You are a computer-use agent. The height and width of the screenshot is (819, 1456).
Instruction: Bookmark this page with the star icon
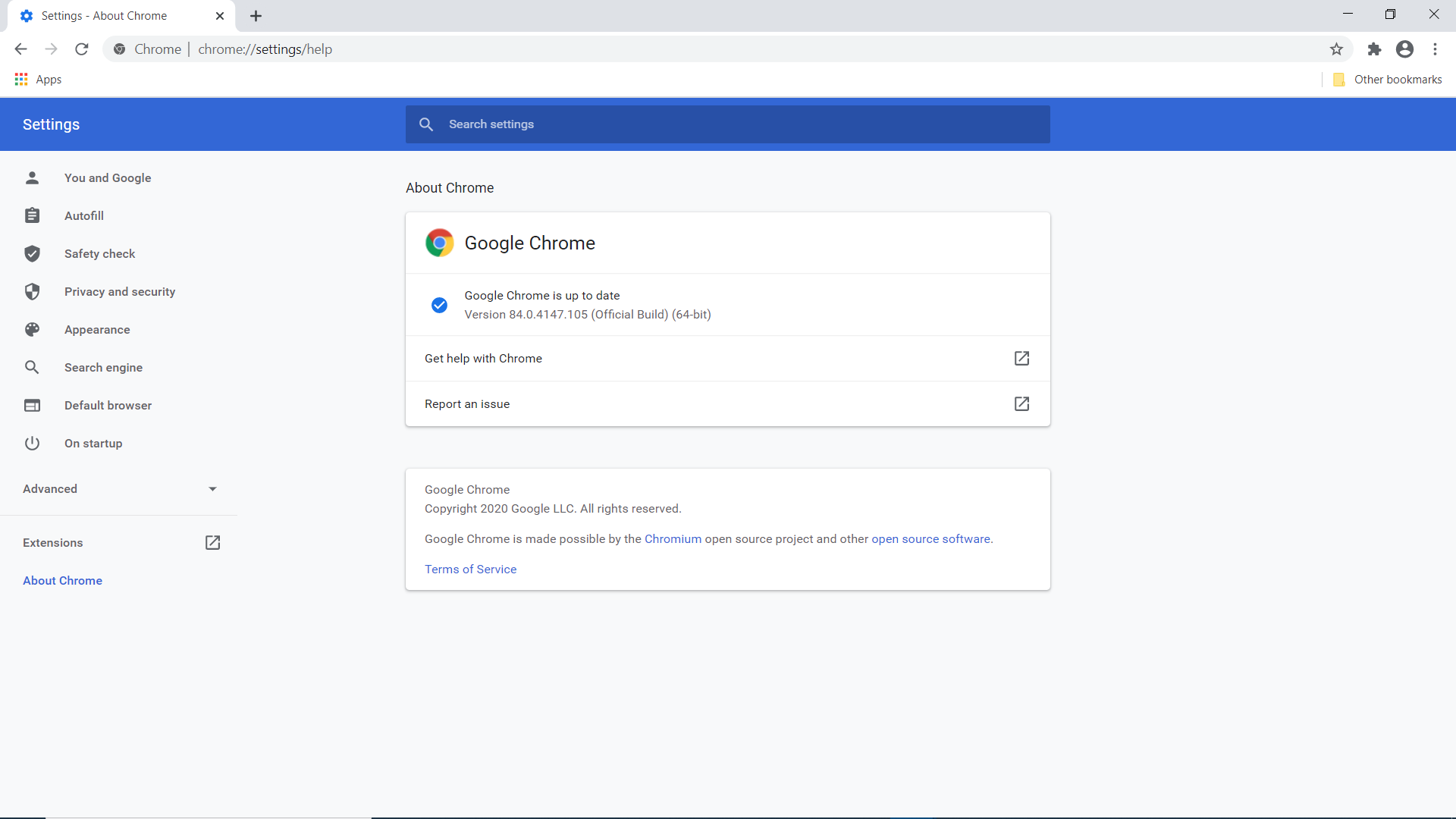click(x=1336, y=49)
